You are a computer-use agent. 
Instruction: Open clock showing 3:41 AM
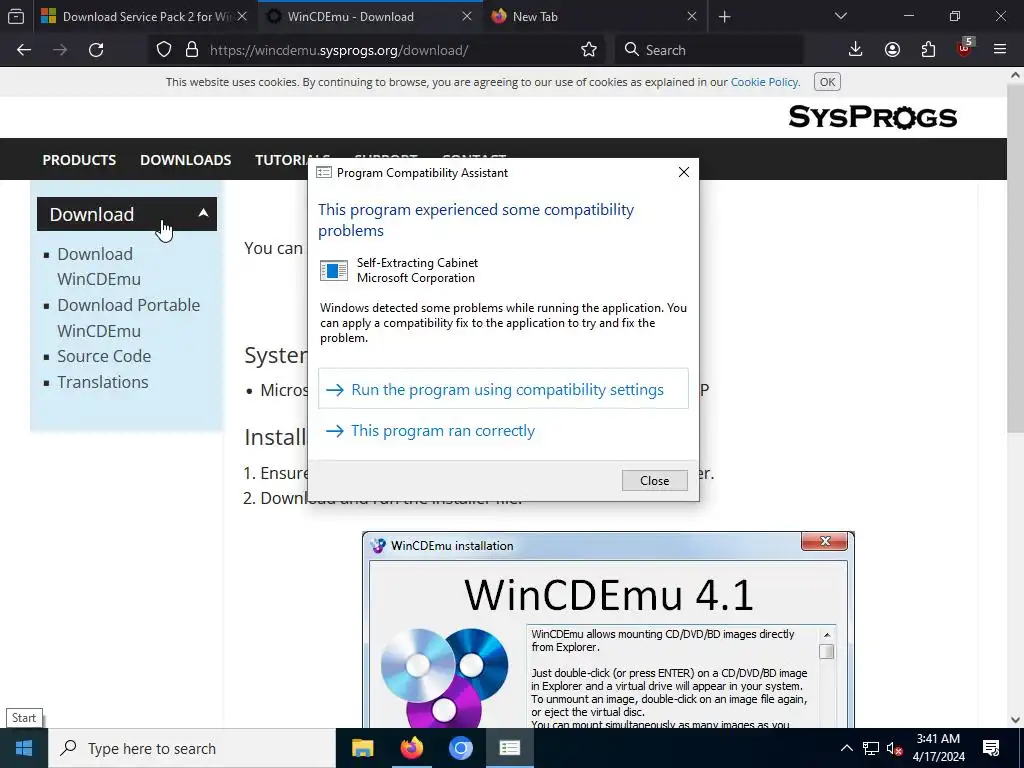[x=938, y=748]
